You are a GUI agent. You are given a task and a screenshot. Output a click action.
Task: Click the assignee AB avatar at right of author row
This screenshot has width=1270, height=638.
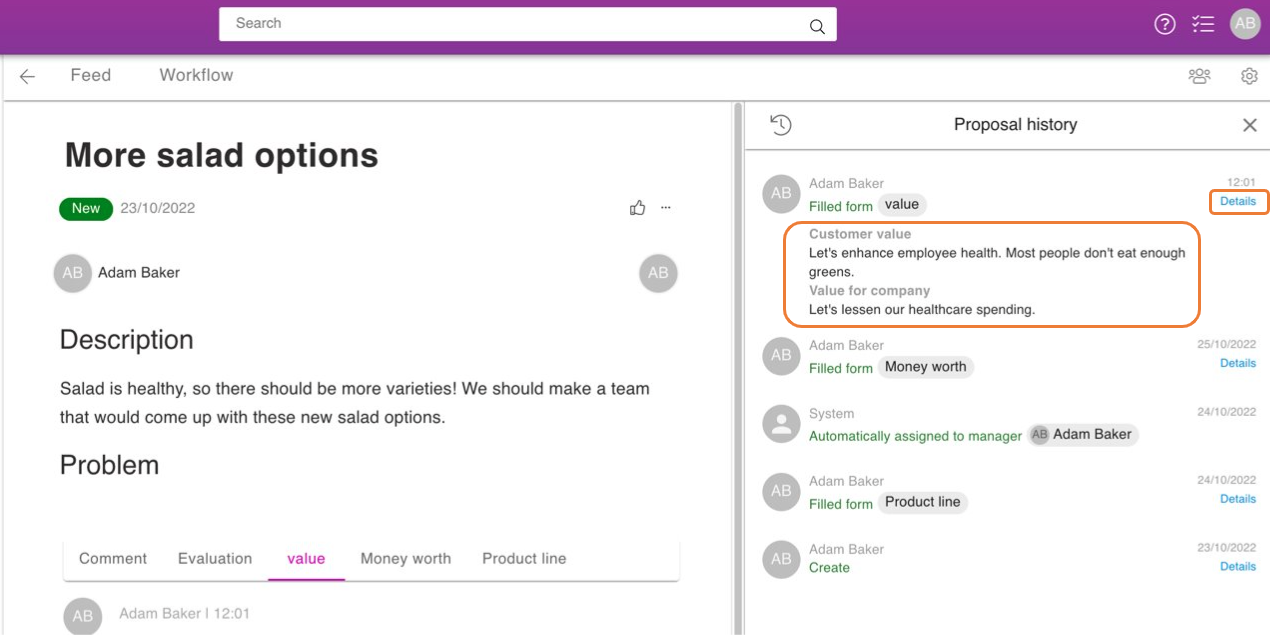658,273
